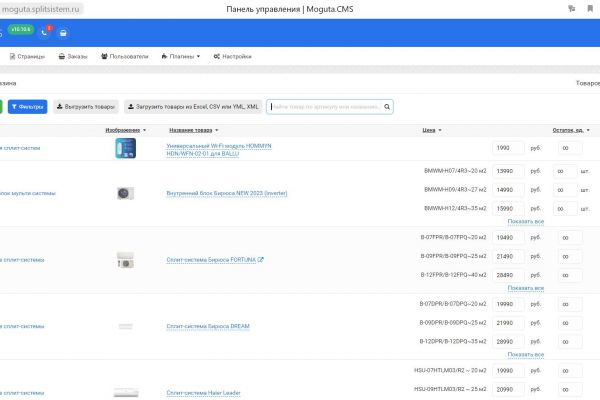
Task: Edit price field showing 21490
Action: point(508,256)
